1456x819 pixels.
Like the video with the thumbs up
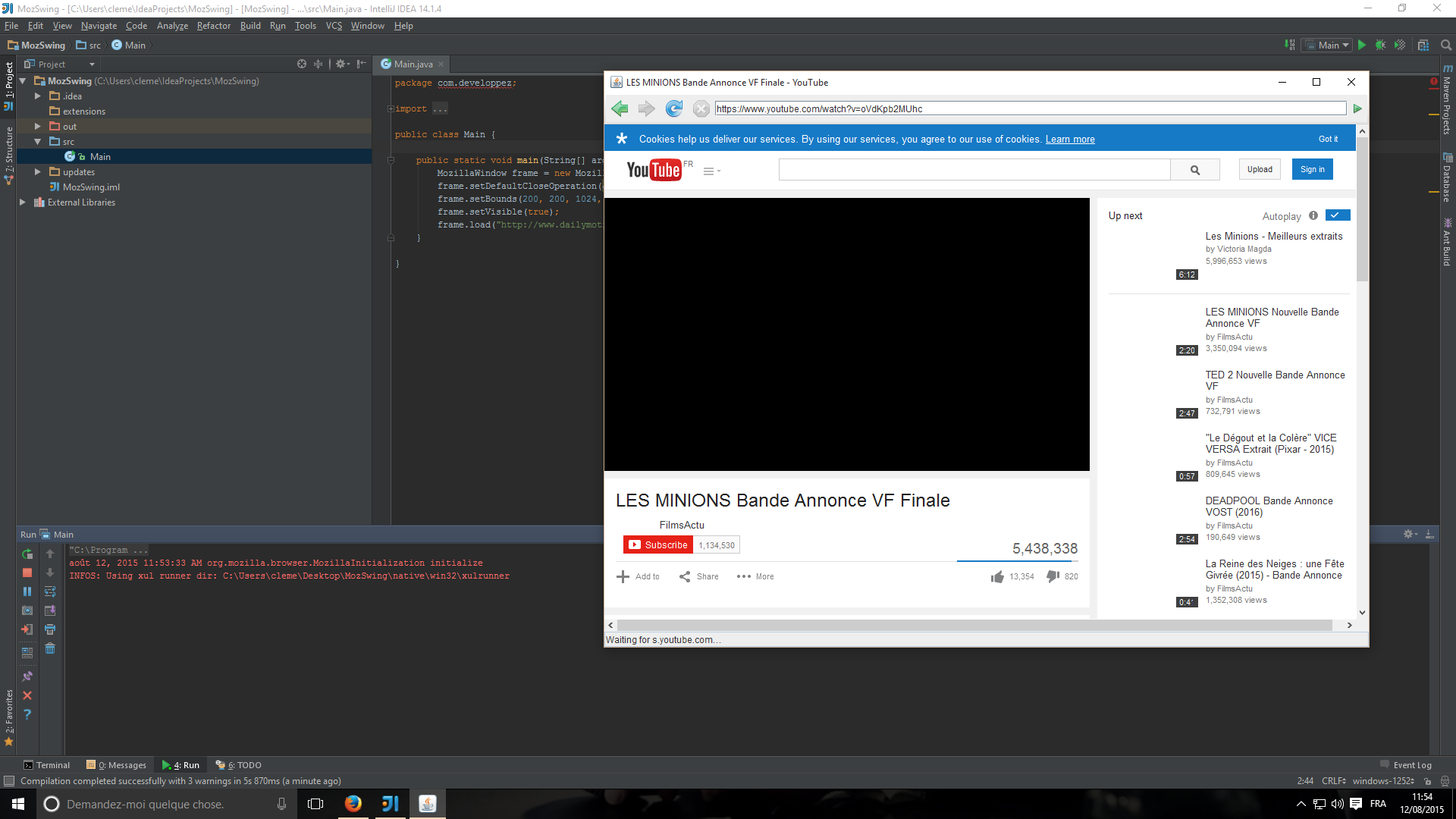pos(997,577)
